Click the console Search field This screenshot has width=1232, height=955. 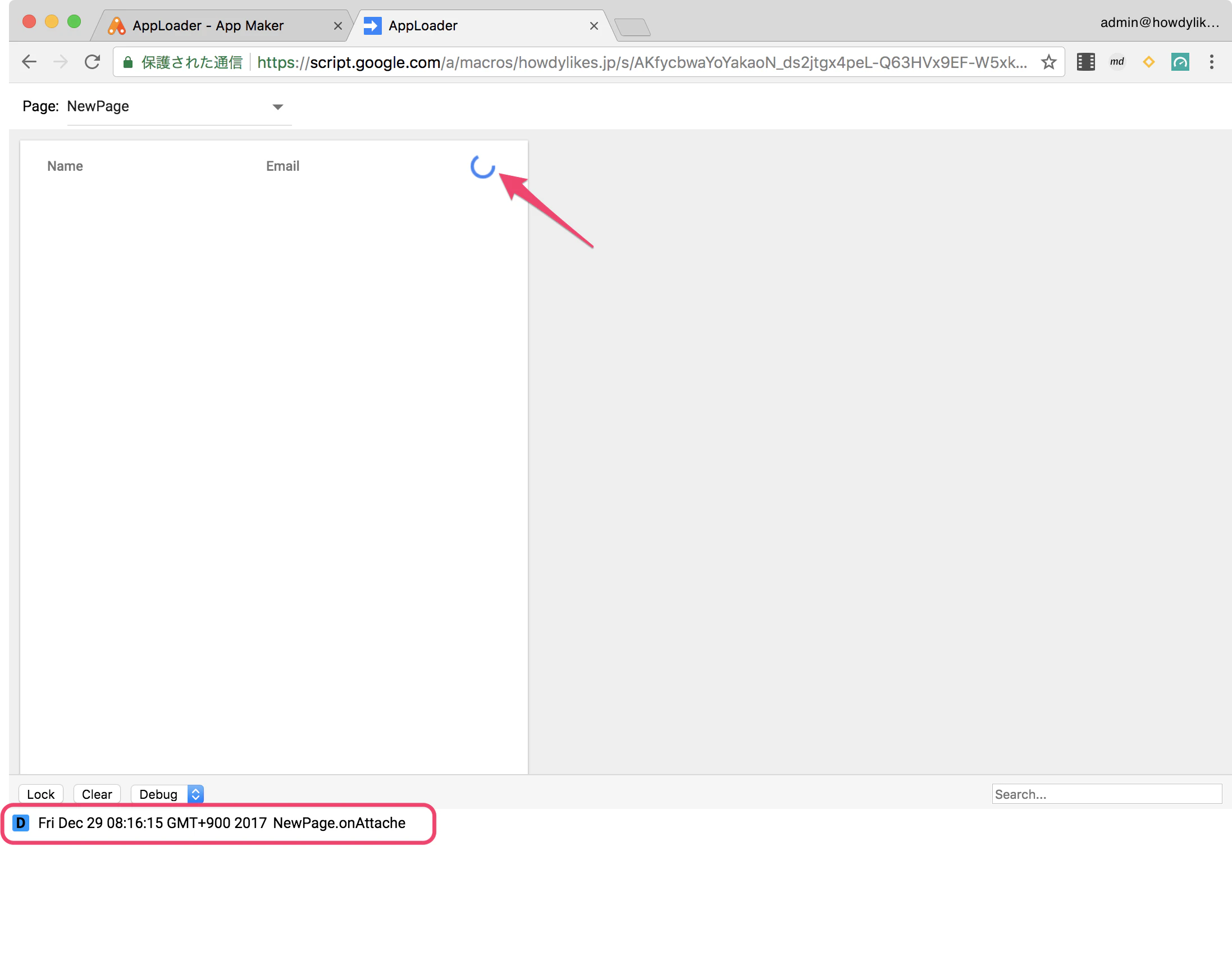click(x=1107, y=794)
